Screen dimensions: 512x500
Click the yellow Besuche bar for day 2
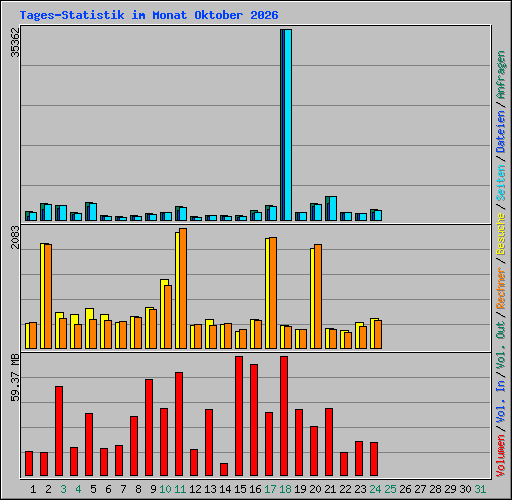pos(42,296)
